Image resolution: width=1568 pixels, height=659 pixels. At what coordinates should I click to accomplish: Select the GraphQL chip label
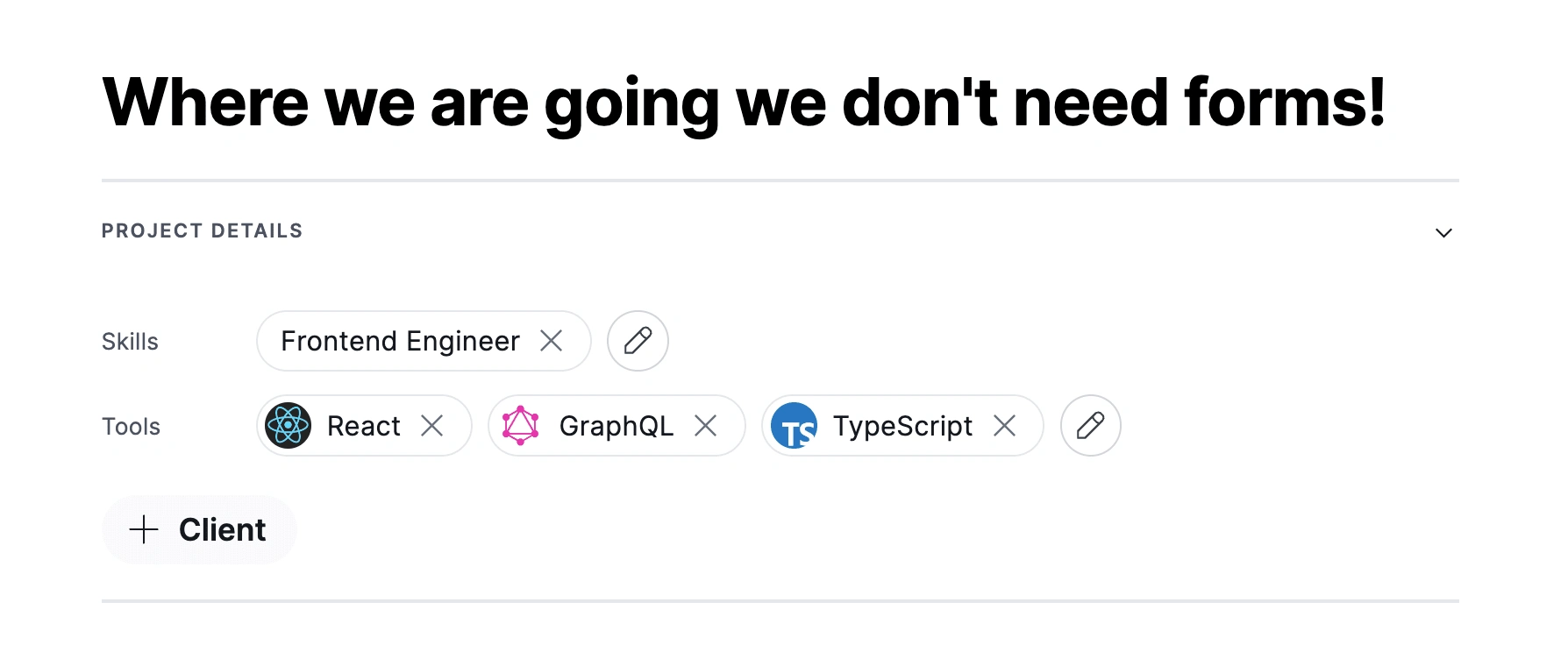[617, 426]
